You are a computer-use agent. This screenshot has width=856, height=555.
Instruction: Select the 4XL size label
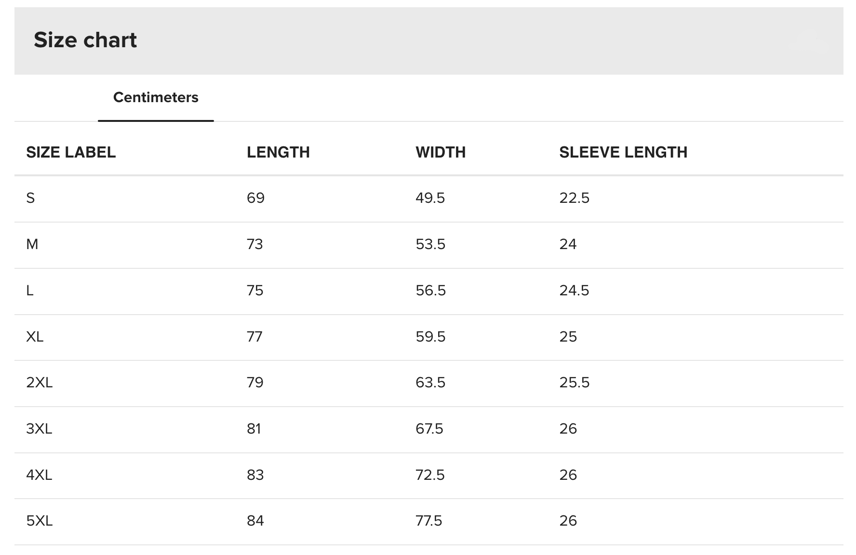(x=39, y=475)
